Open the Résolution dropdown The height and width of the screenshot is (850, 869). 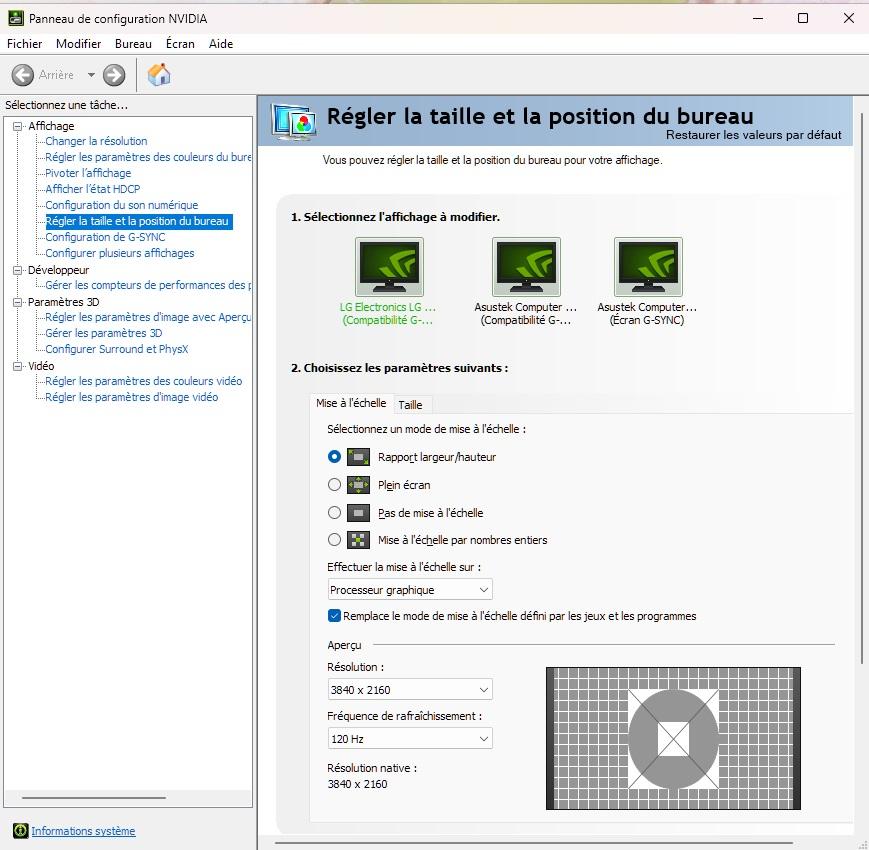(x=410, y=689)
